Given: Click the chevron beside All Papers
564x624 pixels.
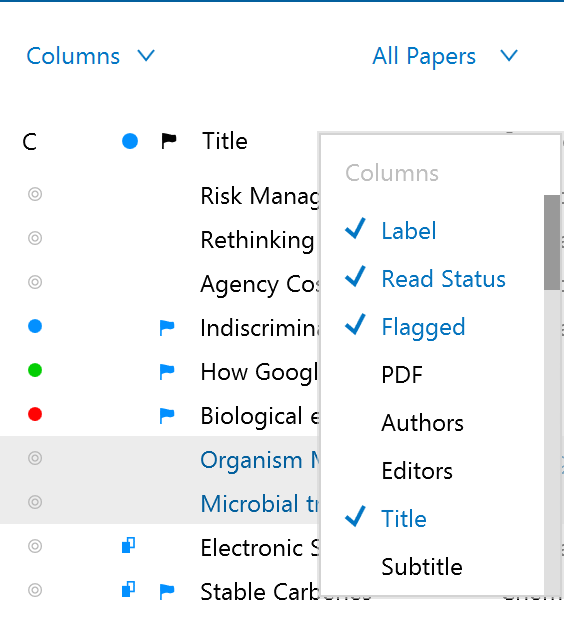Looking at the screenshot, I should (509, 56).
